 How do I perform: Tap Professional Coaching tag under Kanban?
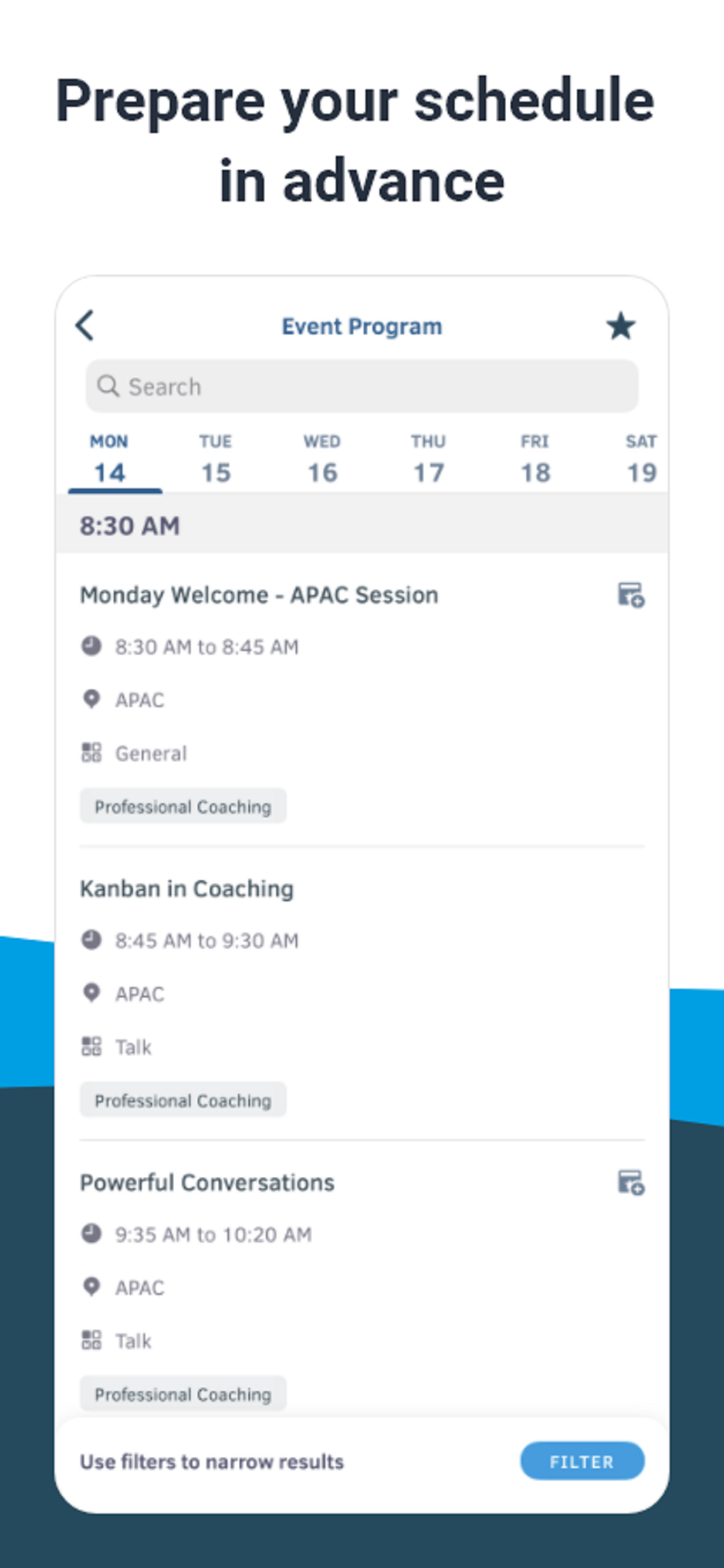[183, 1100]
